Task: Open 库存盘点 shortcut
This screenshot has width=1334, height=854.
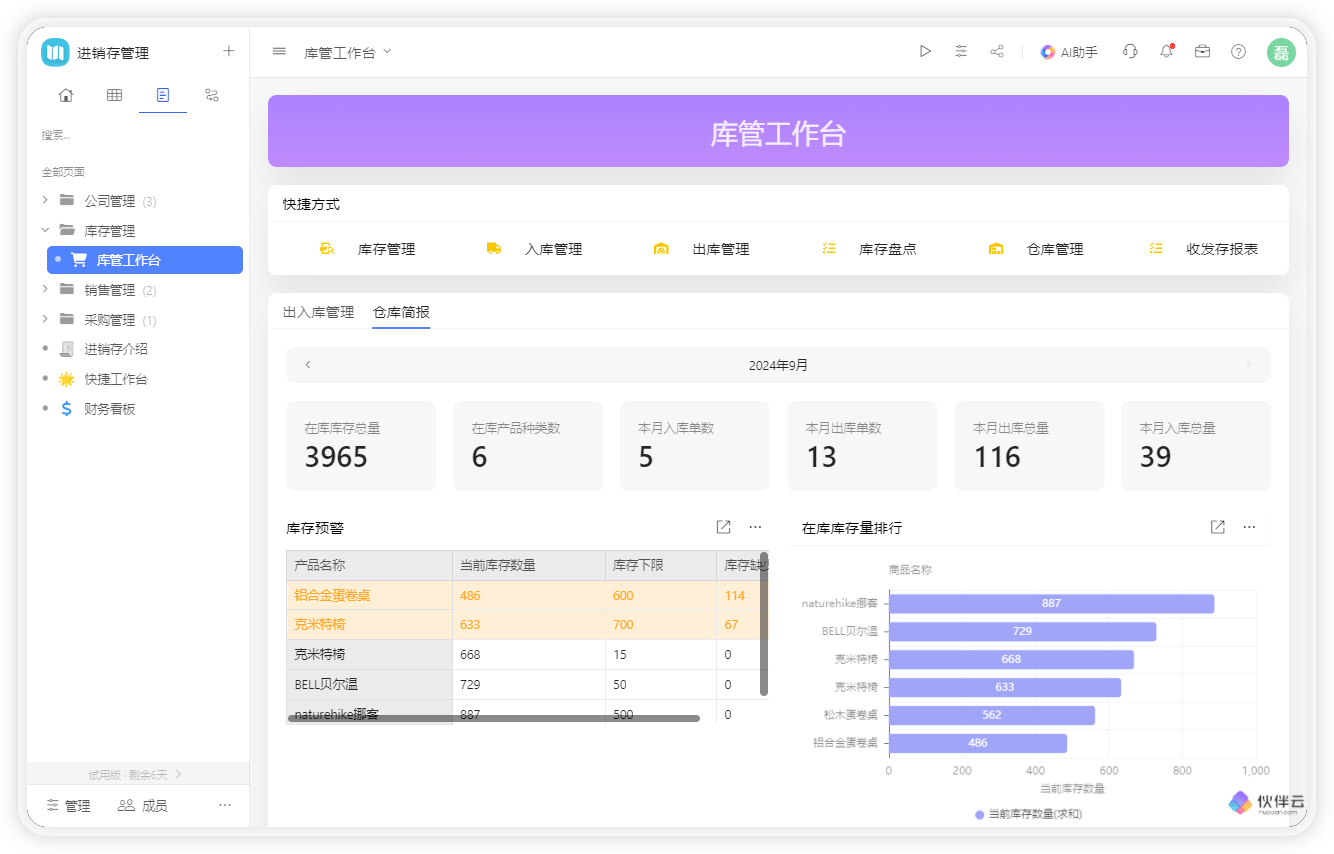Action: pos(868,249)
